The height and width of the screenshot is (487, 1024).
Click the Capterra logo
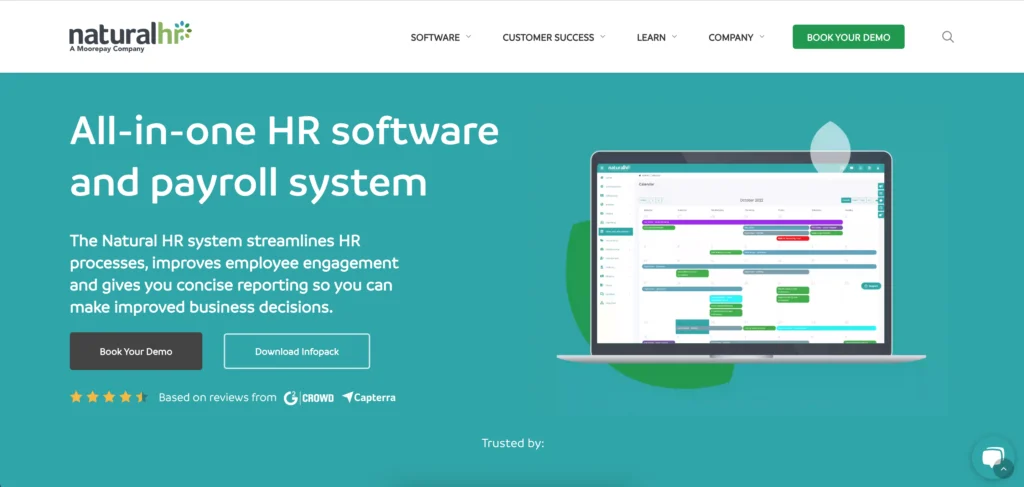(368, 397)
